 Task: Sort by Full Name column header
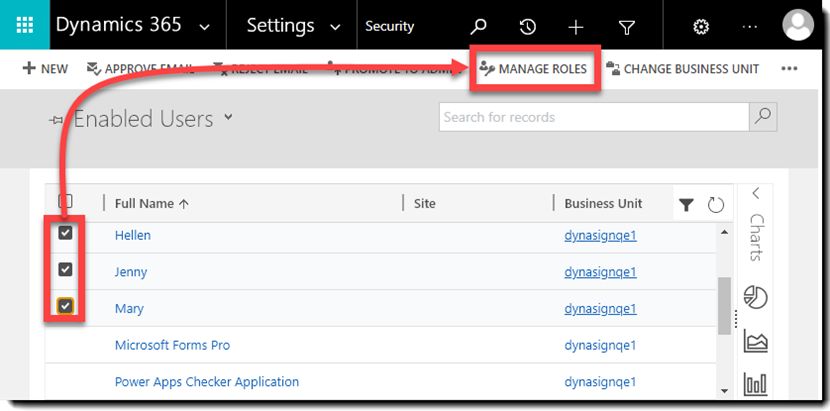point(152,204)
